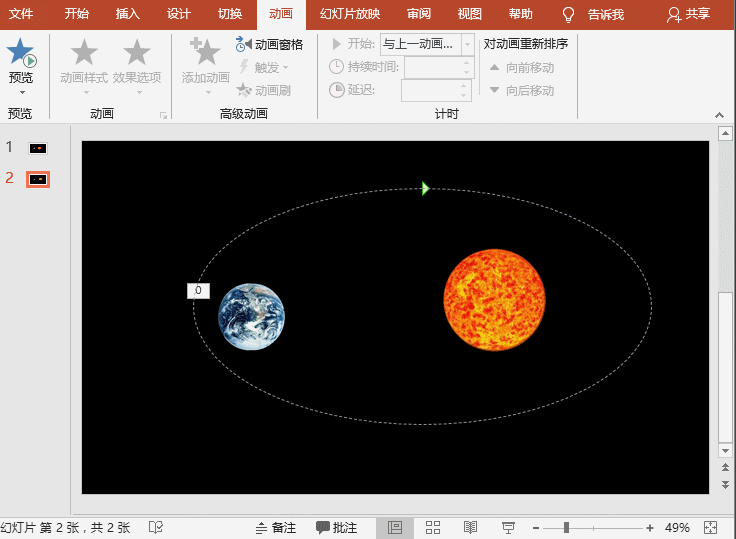This screenshot has width=736, height=539.
Task: Click the scrollbar up arrow
Action: (x=725, y=134)
